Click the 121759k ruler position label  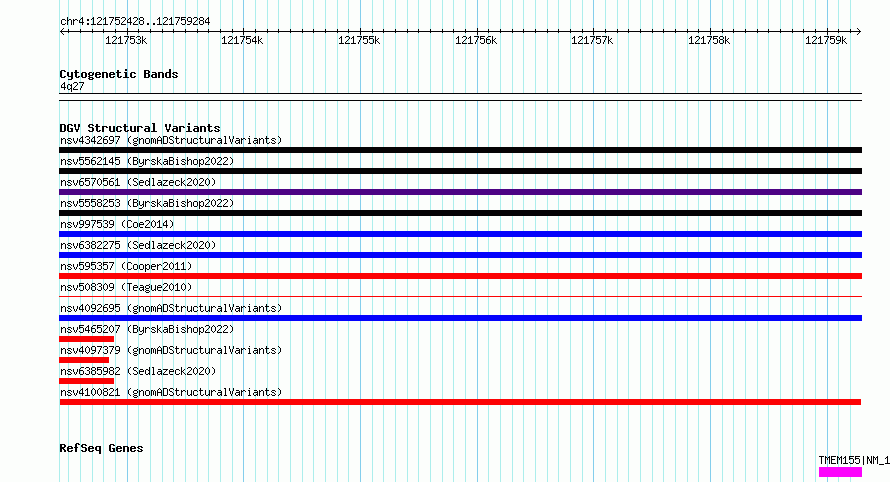point(826,40)
